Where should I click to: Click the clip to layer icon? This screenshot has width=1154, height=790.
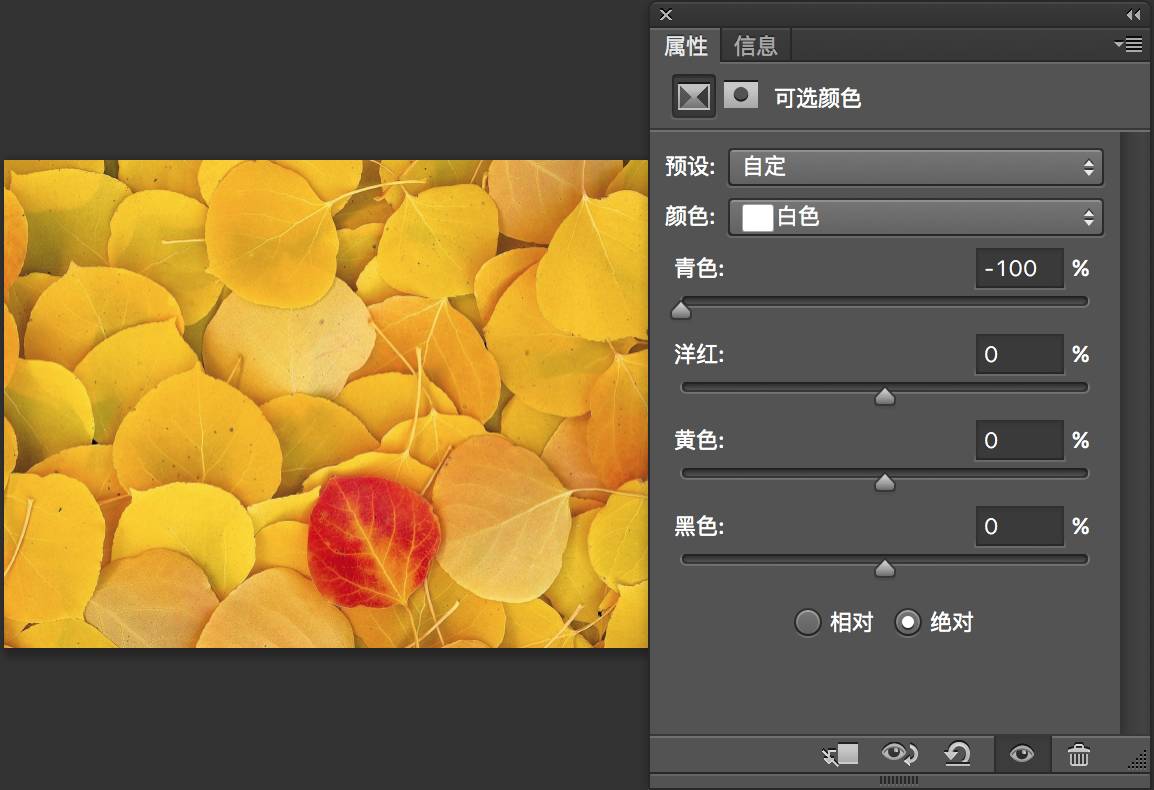click(x=840, y=754)
